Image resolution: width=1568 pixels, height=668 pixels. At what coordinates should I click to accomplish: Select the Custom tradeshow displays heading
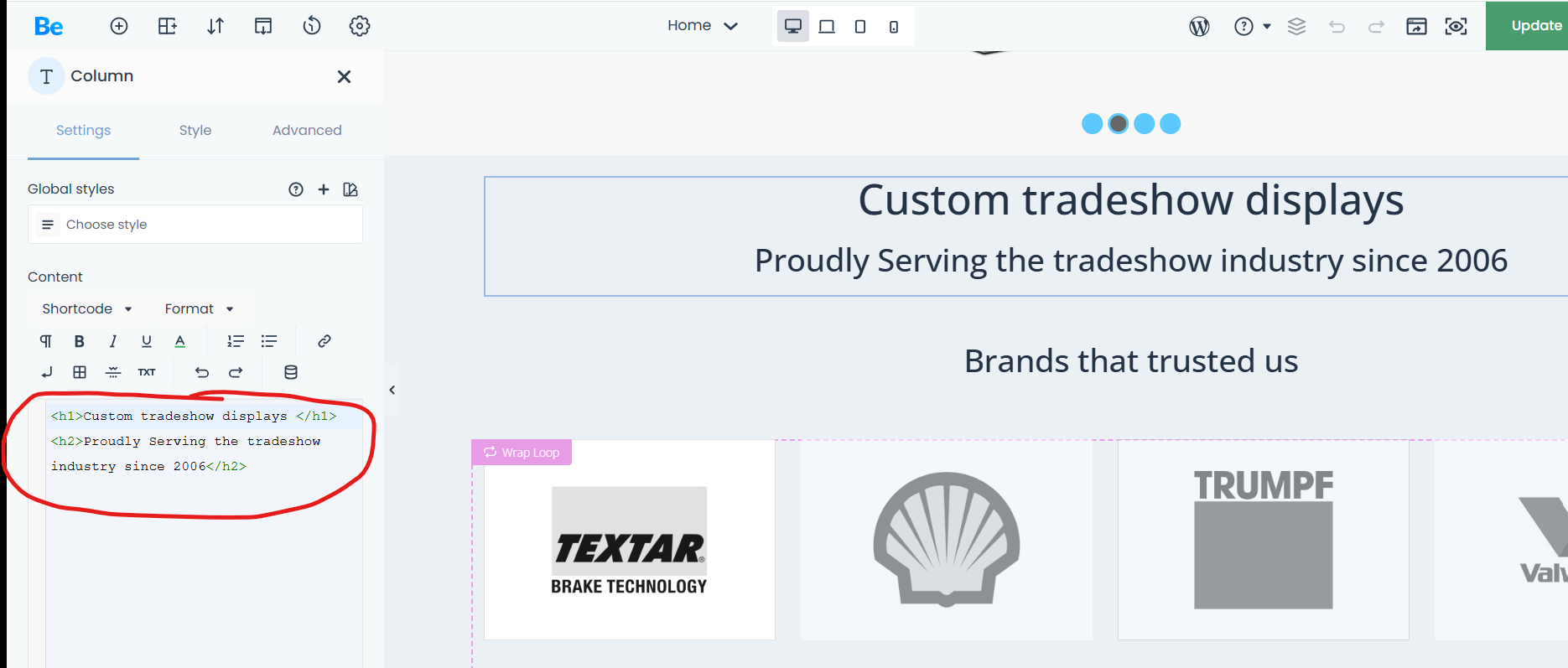click(x=1130, y=200)
